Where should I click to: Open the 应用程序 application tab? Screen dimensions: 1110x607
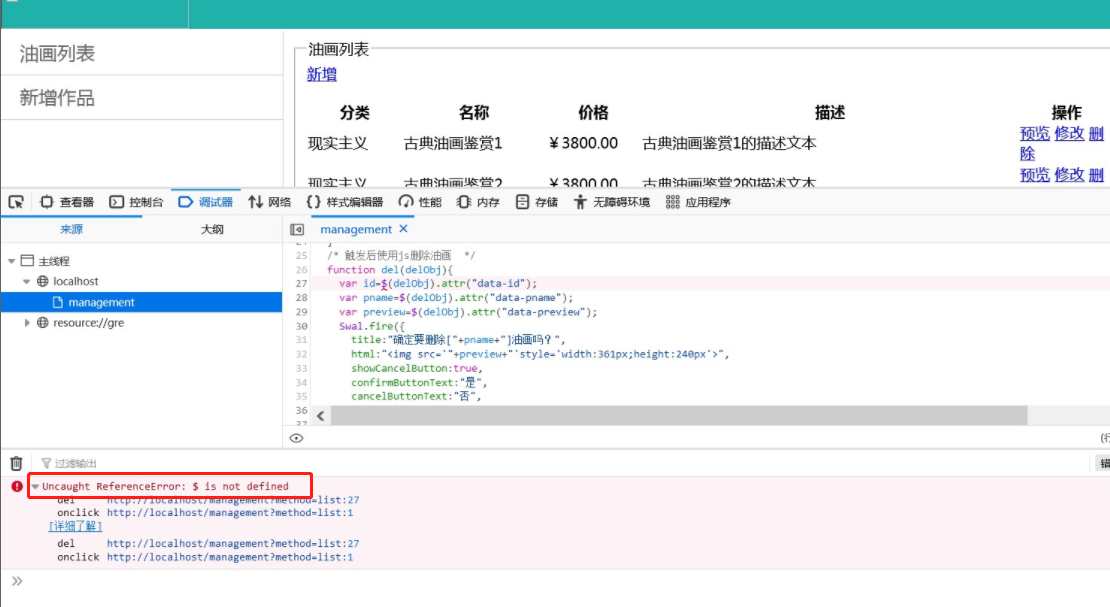698,202
